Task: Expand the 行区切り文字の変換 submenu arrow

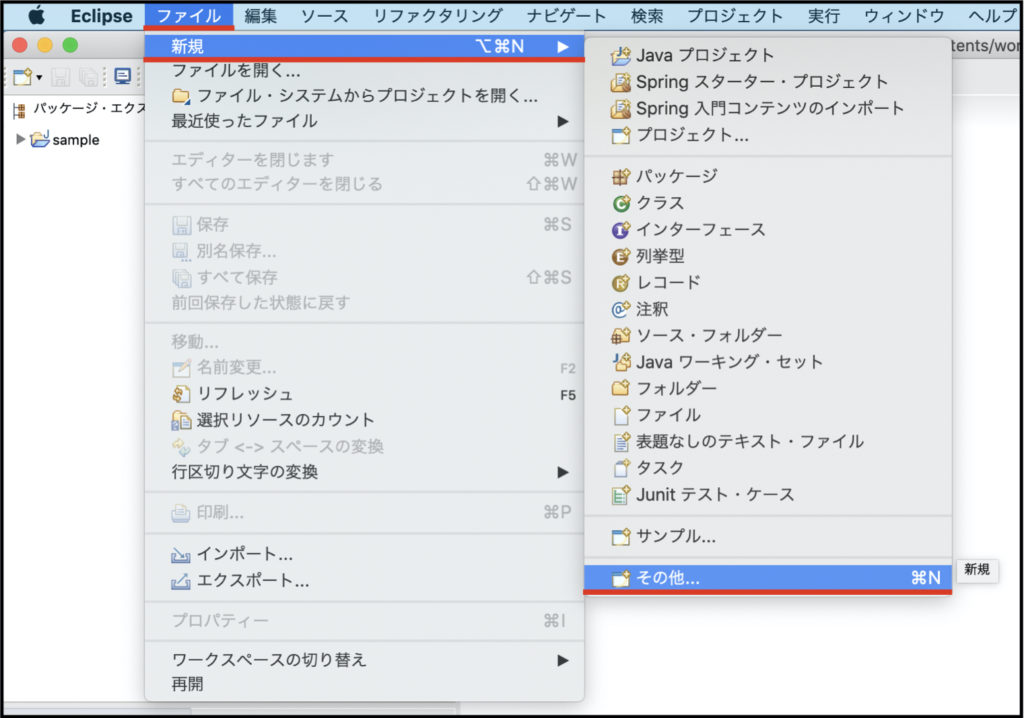Action: (563, 472)
